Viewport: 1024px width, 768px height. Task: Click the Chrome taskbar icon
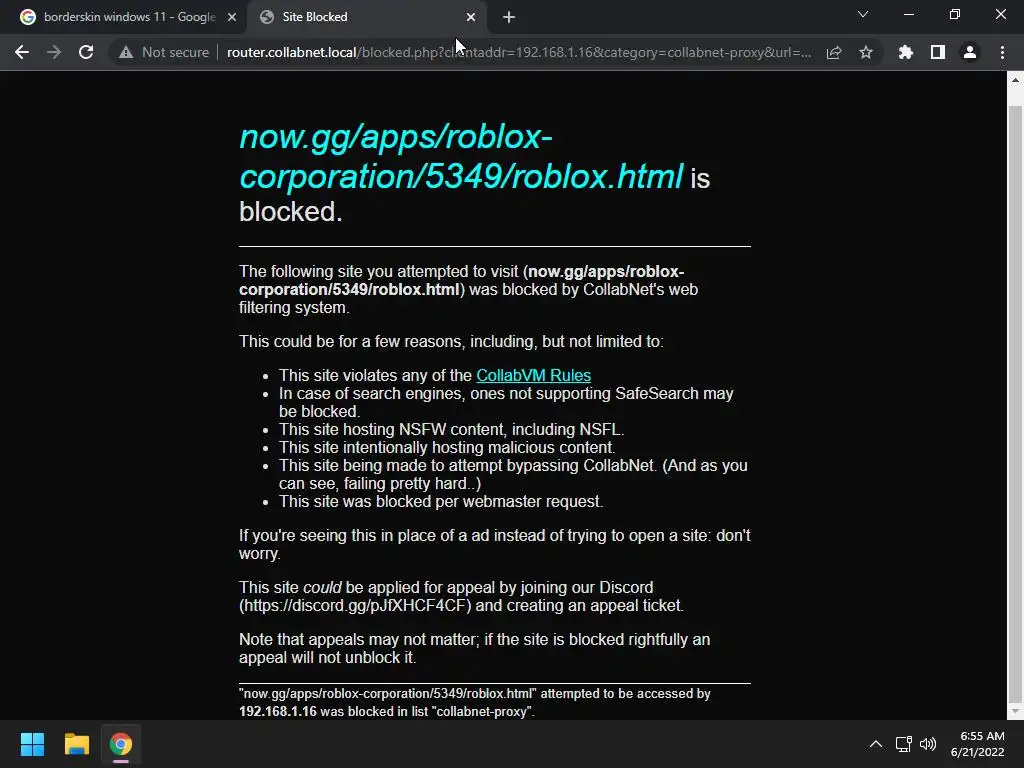121,744
